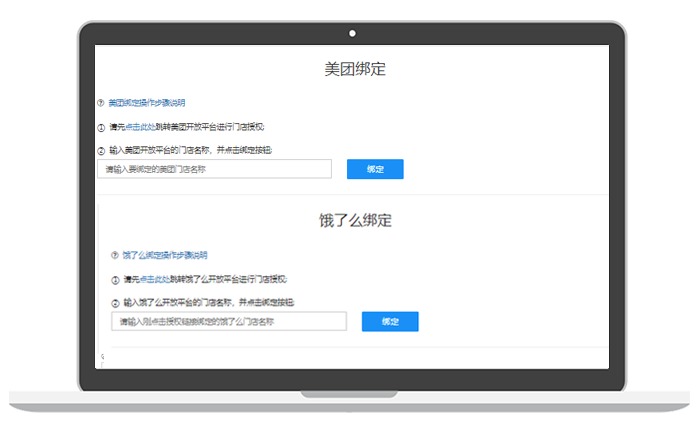Screen dimensions: 699x423
Task: Focus the 饿了么门店名称 input field
Action: coord(229,321)
